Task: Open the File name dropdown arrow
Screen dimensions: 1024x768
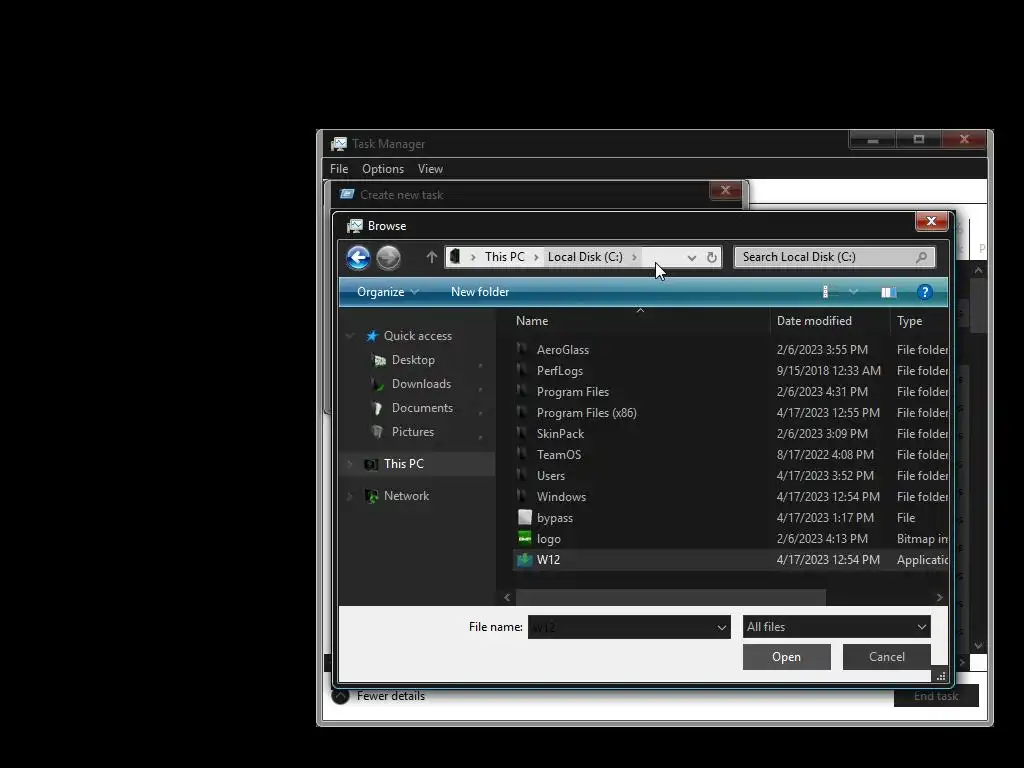Action: click(722, 627)
